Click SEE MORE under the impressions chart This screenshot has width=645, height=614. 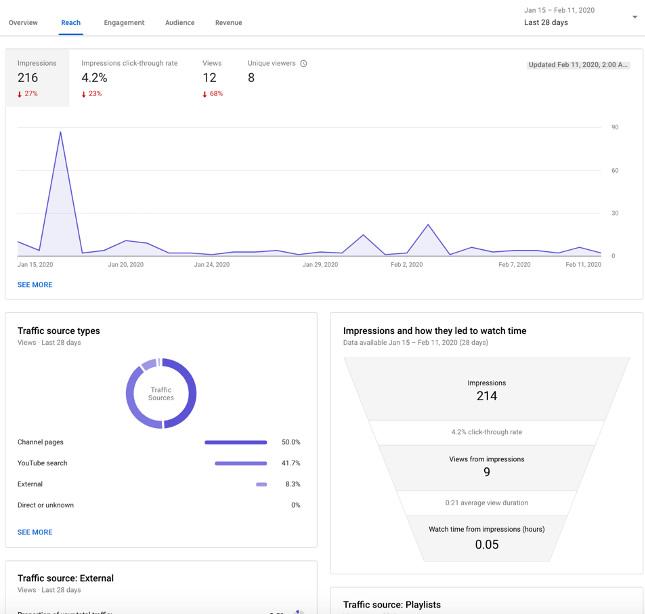coord(35,285)
